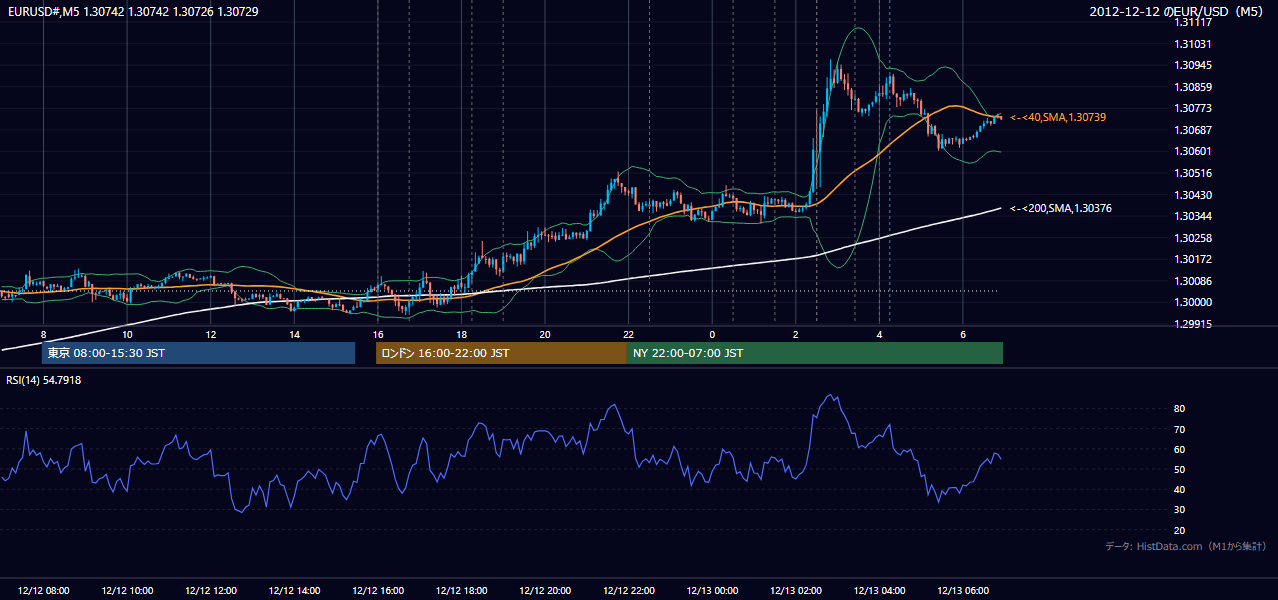Click the 12/12 16:00 date label
The width and height of the screenshot is (1278, 600).
pos(378,591)
